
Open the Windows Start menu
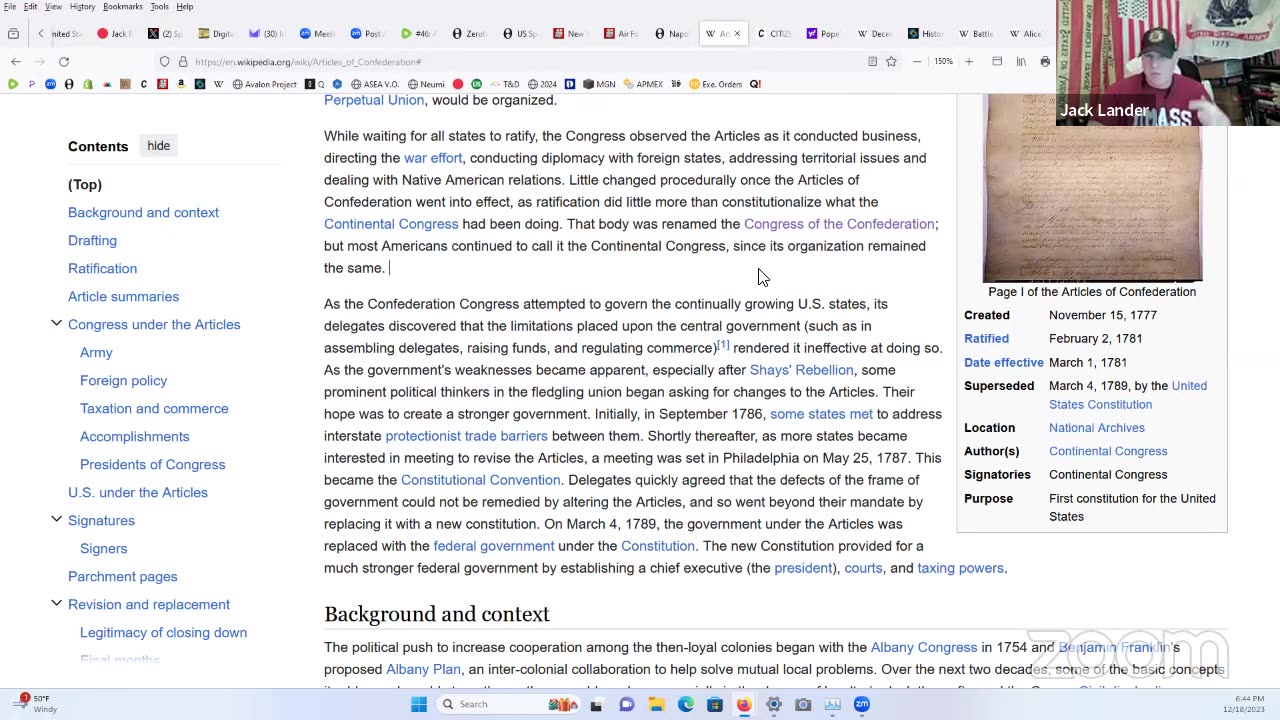pyautogui.click(x=419, y=704)
